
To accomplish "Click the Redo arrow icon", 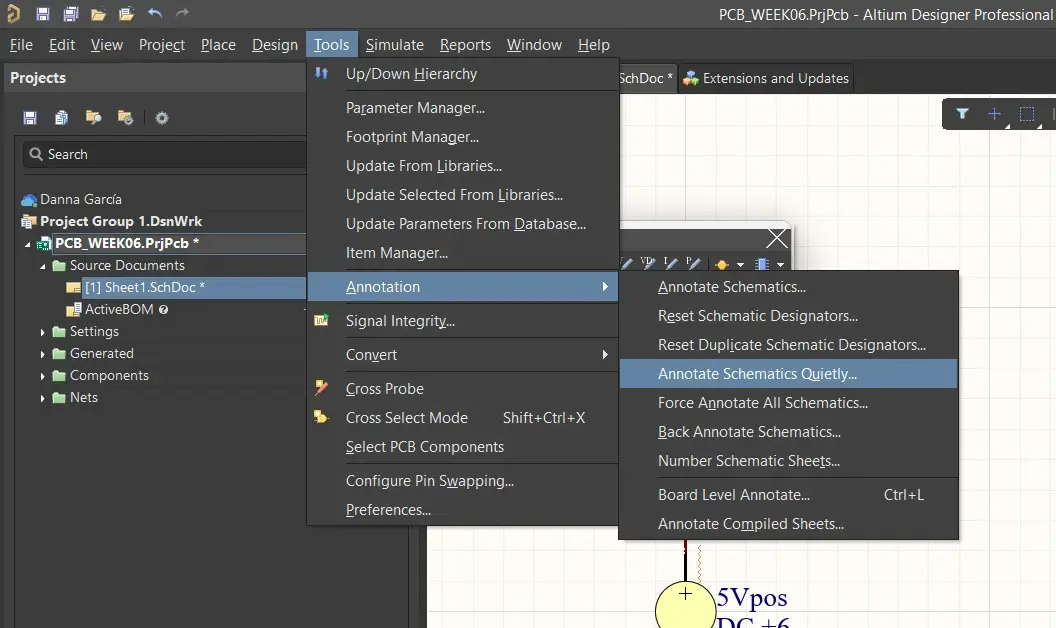I will 182,13.
